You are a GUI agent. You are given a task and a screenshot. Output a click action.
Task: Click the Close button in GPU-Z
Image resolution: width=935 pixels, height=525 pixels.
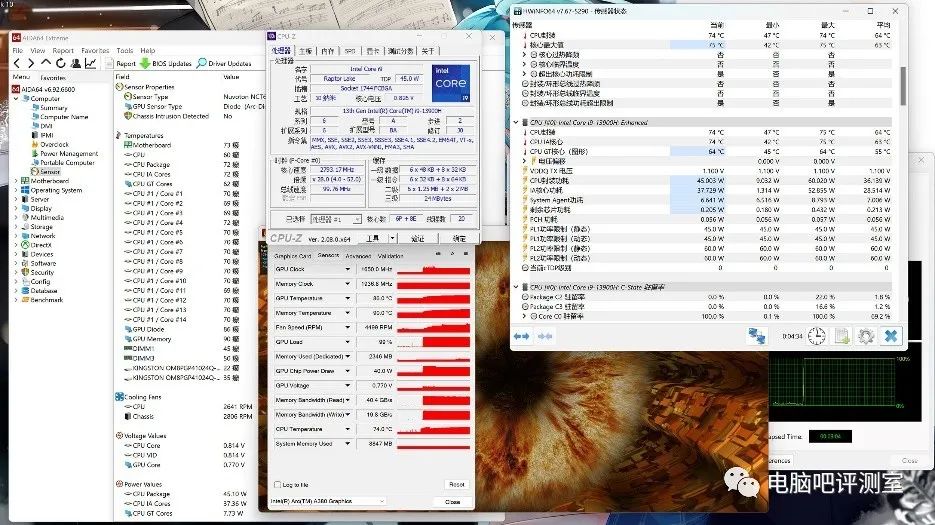click(x=453, y=502)
